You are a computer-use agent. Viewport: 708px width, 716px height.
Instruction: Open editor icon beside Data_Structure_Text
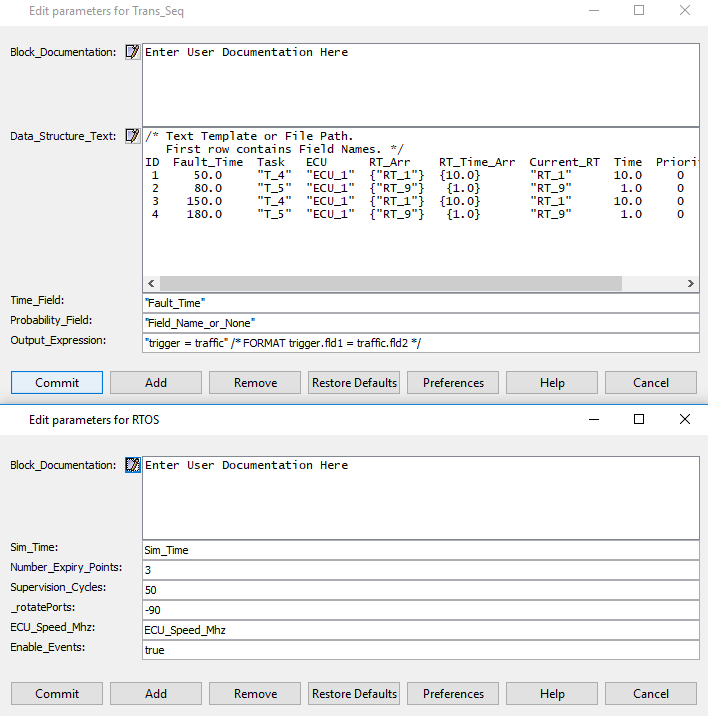tap(132, 136)
